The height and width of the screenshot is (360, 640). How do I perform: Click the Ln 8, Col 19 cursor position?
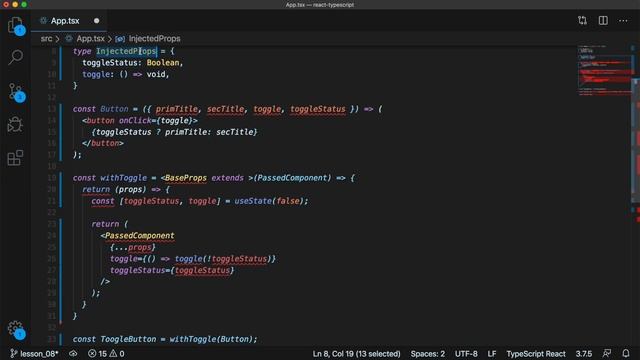(356, 353)
